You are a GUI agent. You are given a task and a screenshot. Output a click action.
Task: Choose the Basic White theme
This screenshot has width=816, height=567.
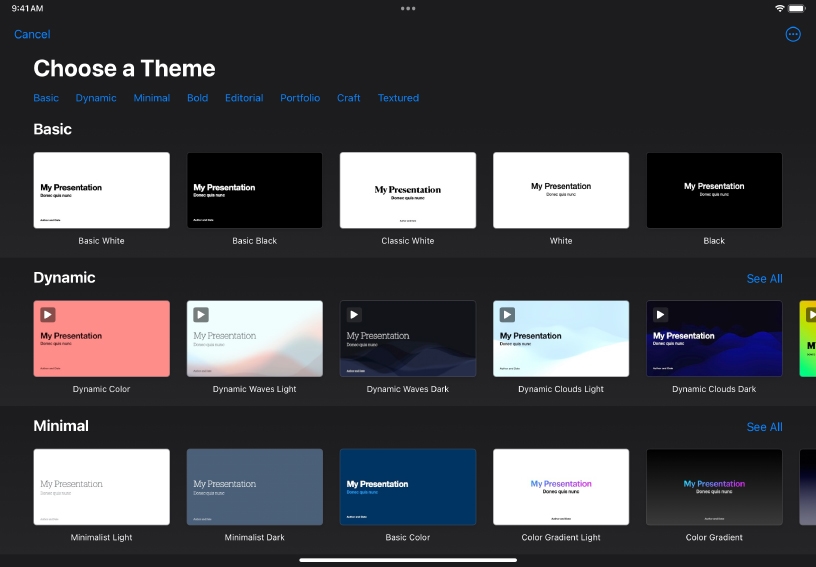101,190
